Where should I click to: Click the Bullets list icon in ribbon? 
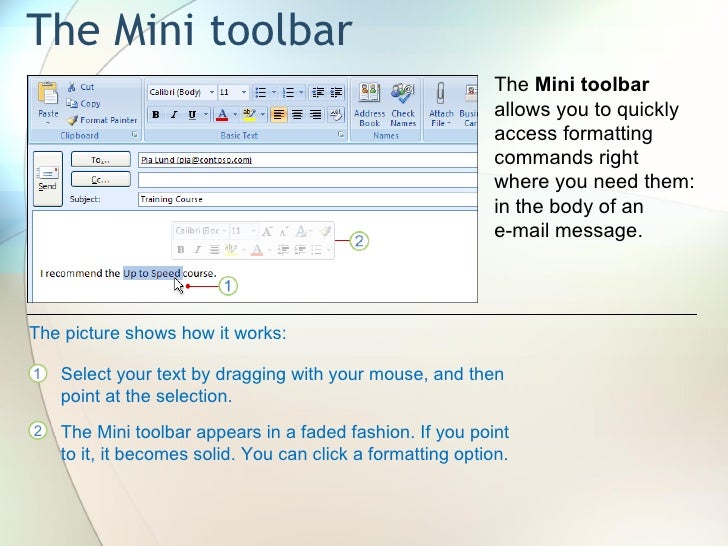261,92
